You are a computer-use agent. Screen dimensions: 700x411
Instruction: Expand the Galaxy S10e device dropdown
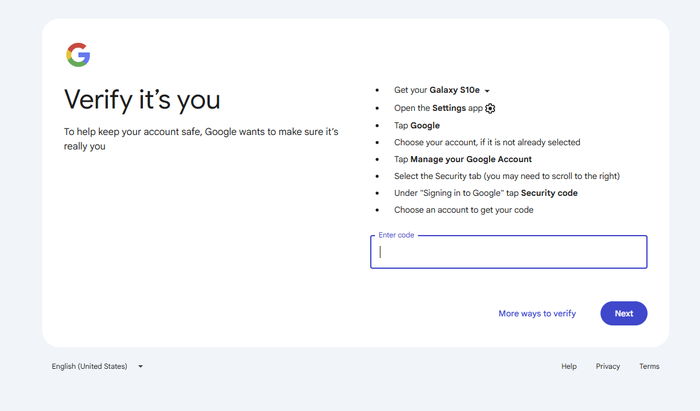(x=487, y=91)
